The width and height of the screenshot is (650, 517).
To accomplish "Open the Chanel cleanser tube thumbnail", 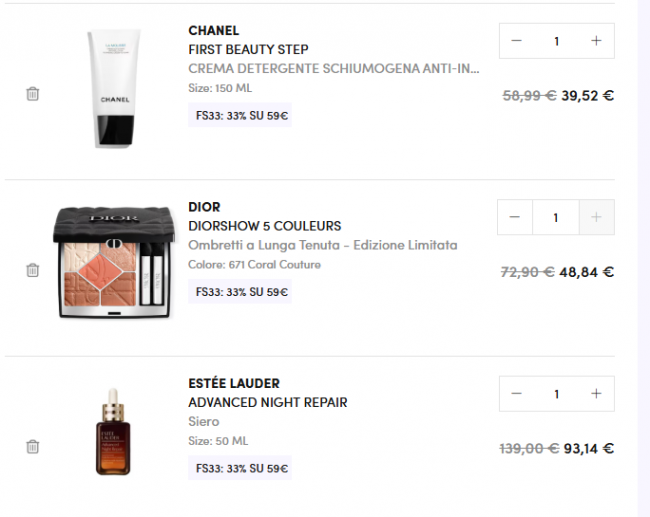I will tap(114, 88).
